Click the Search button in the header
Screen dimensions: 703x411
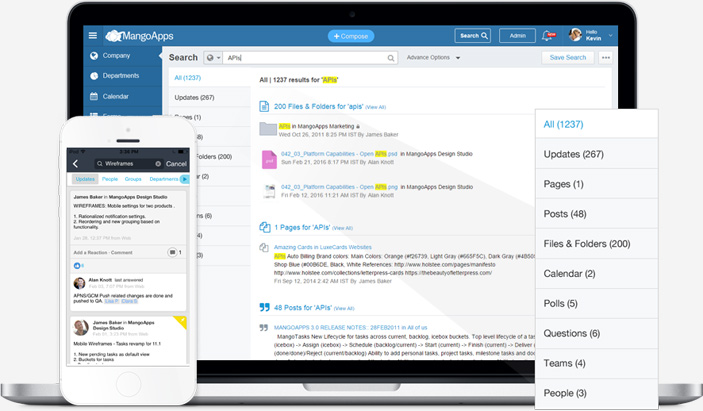[x=473, y=36]
